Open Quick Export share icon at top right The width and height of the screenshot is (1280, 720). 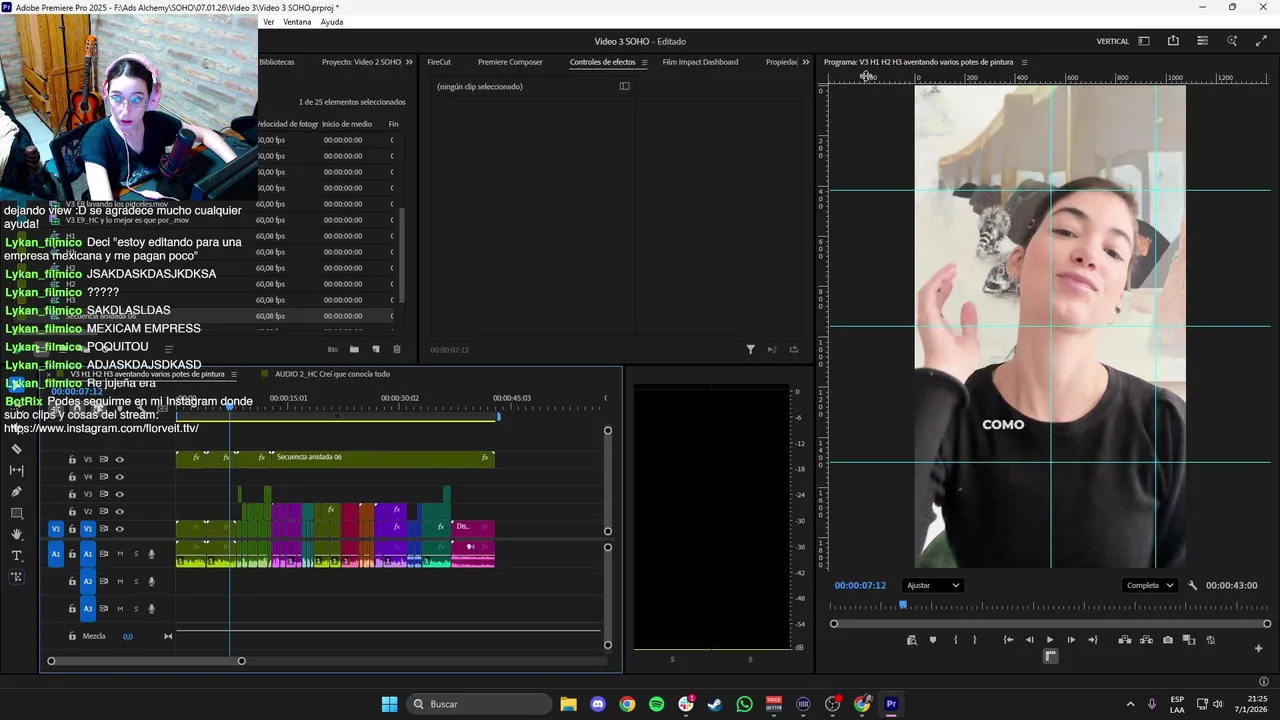1173,41
